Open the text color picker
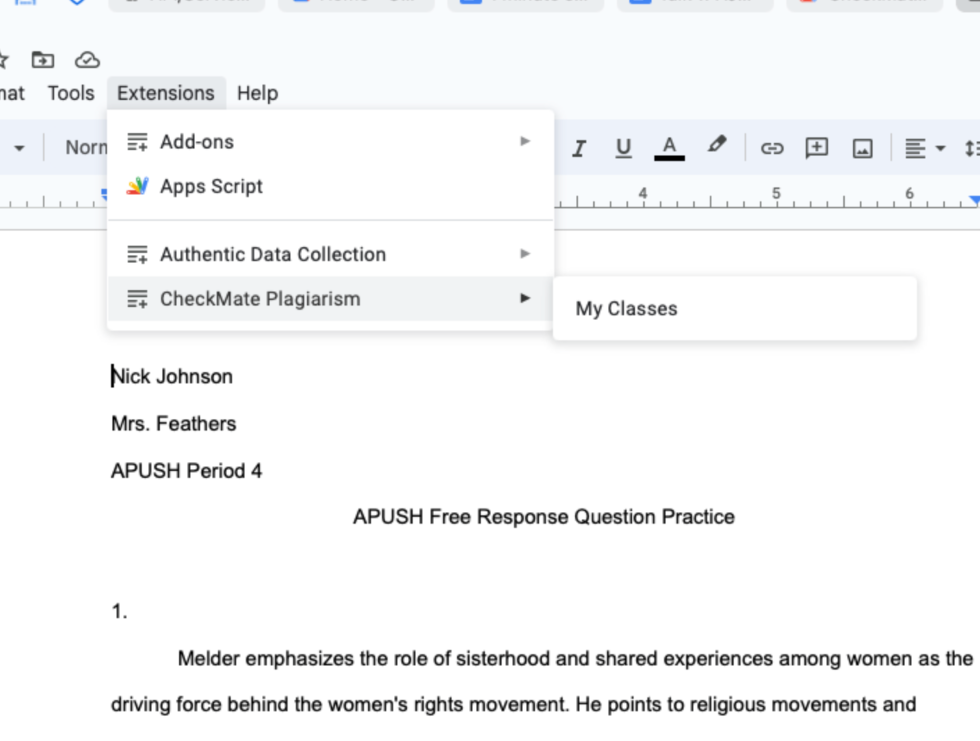The width and height of the screenshot is (980, 741). tap(669, 146)
